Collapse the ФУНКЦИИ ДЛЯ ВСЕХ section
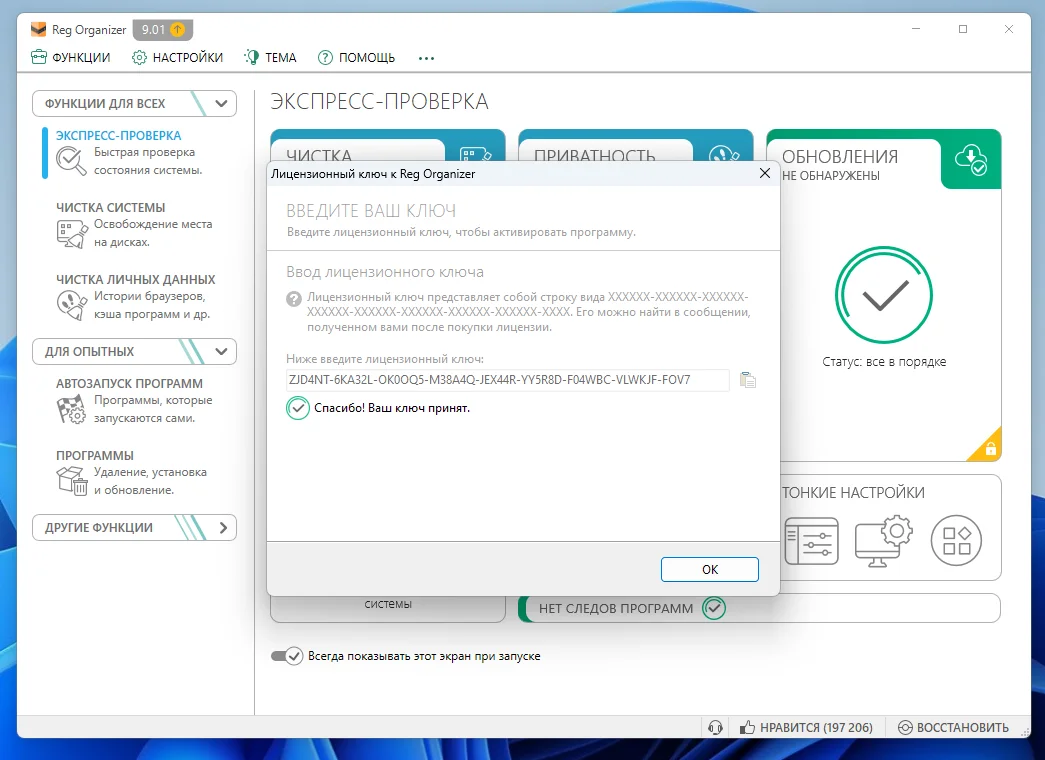Viewport: 1045px width, 760px height. coord(135,103)
